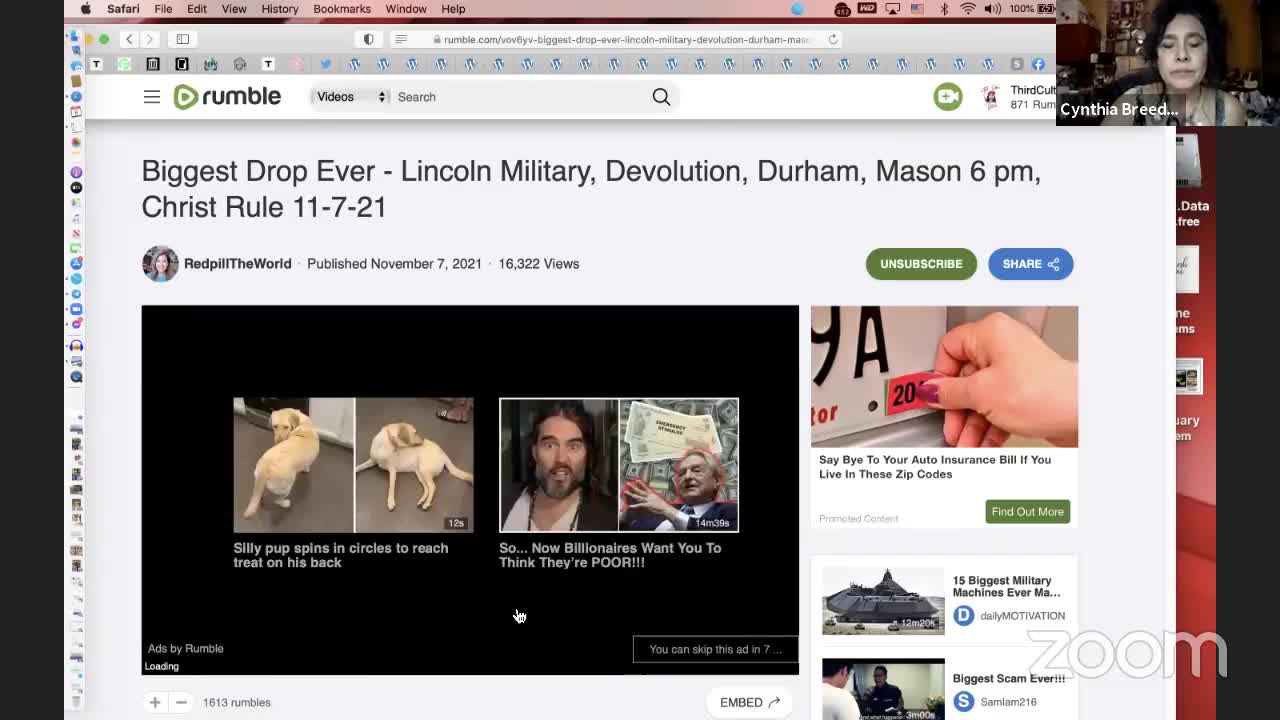Click 'Published November 7, 2021' text
Image resolution: width=1280 pixels, height=720 pixels.
click(394, 264)
